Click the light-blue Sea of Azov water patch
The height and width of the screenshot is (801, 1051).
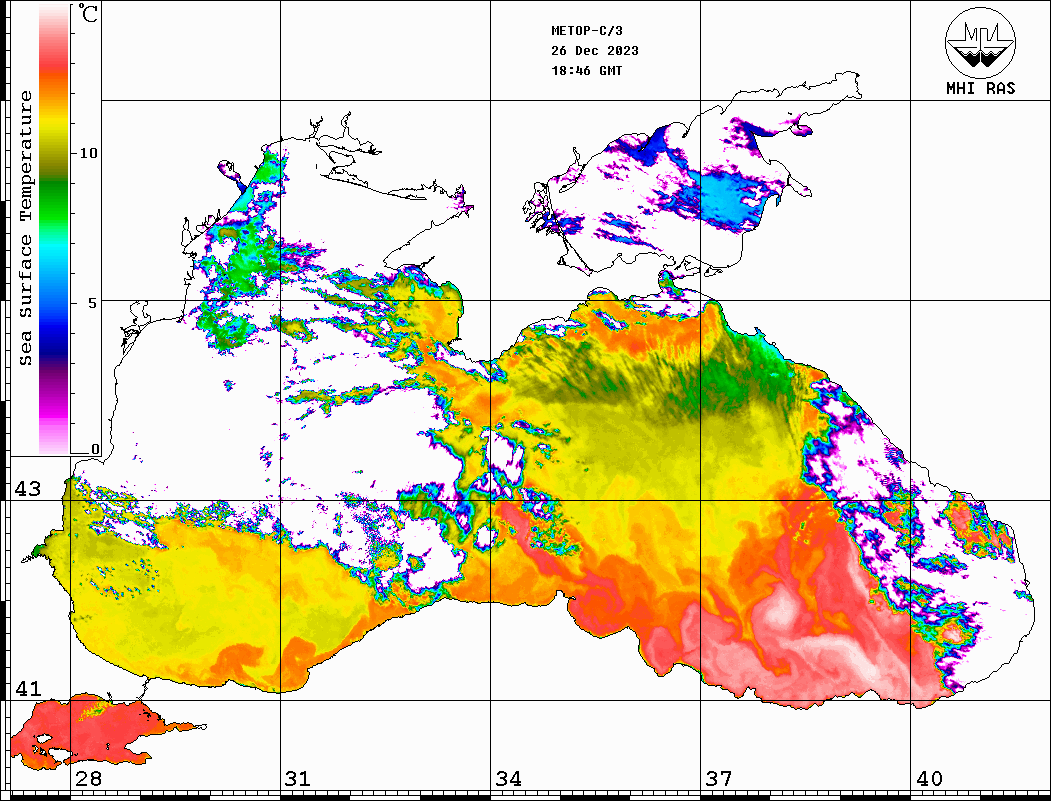pyautogui.click(x=731, y=198)
